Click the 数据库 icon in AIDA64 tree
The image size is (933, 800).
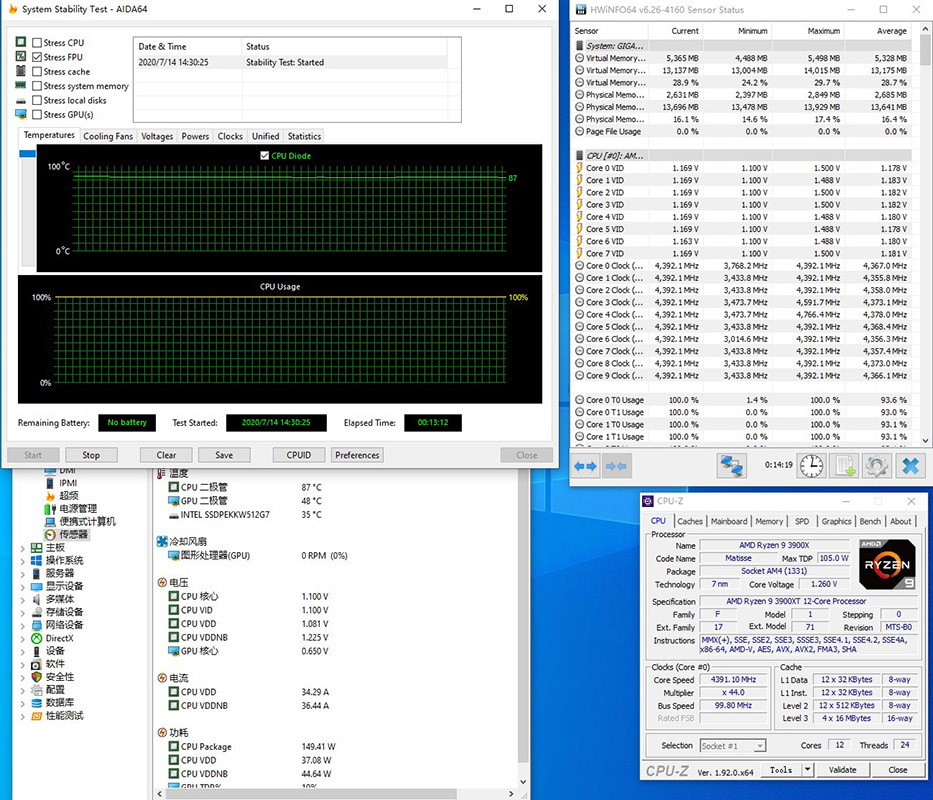tap(36, 702)
